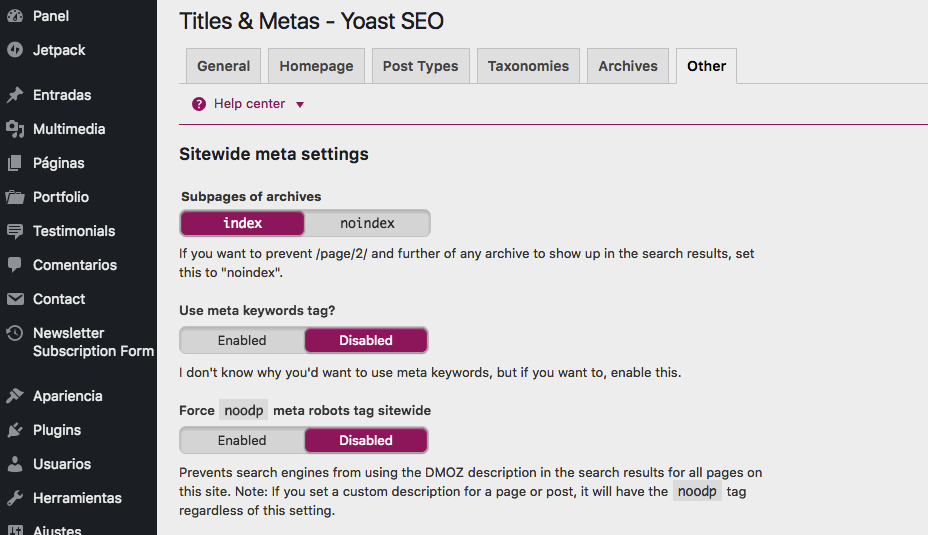Expand the Help center dropdown arrow
928x535 pixels.
point(300,105)
